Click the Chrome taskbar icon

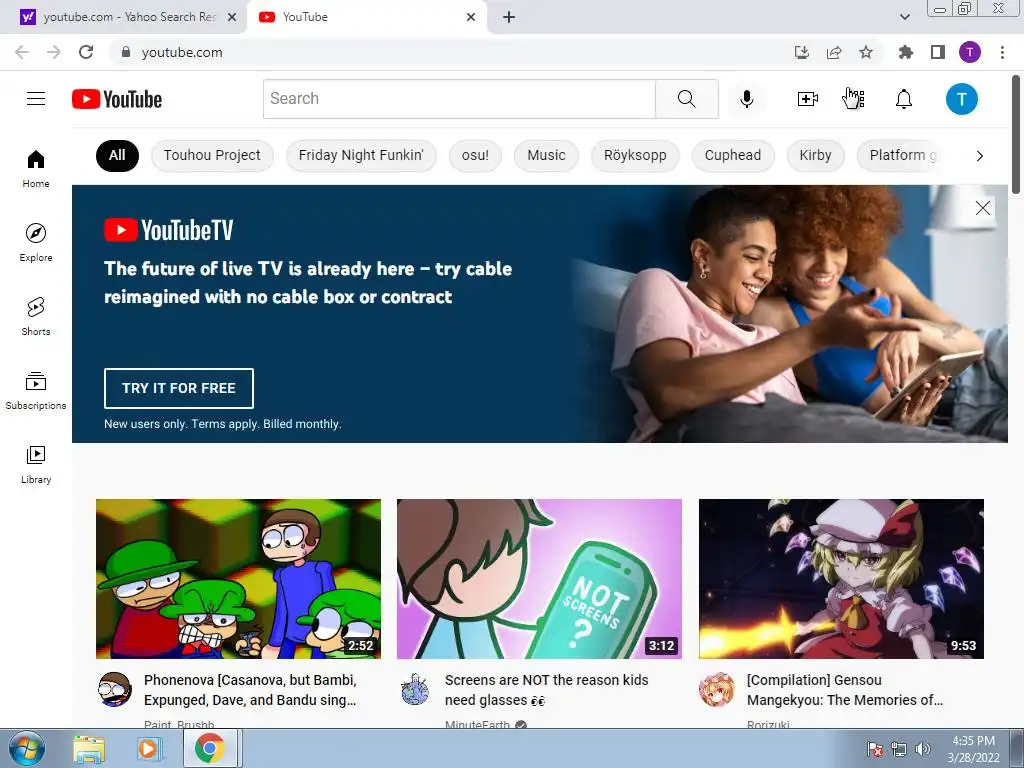(210, 749)
